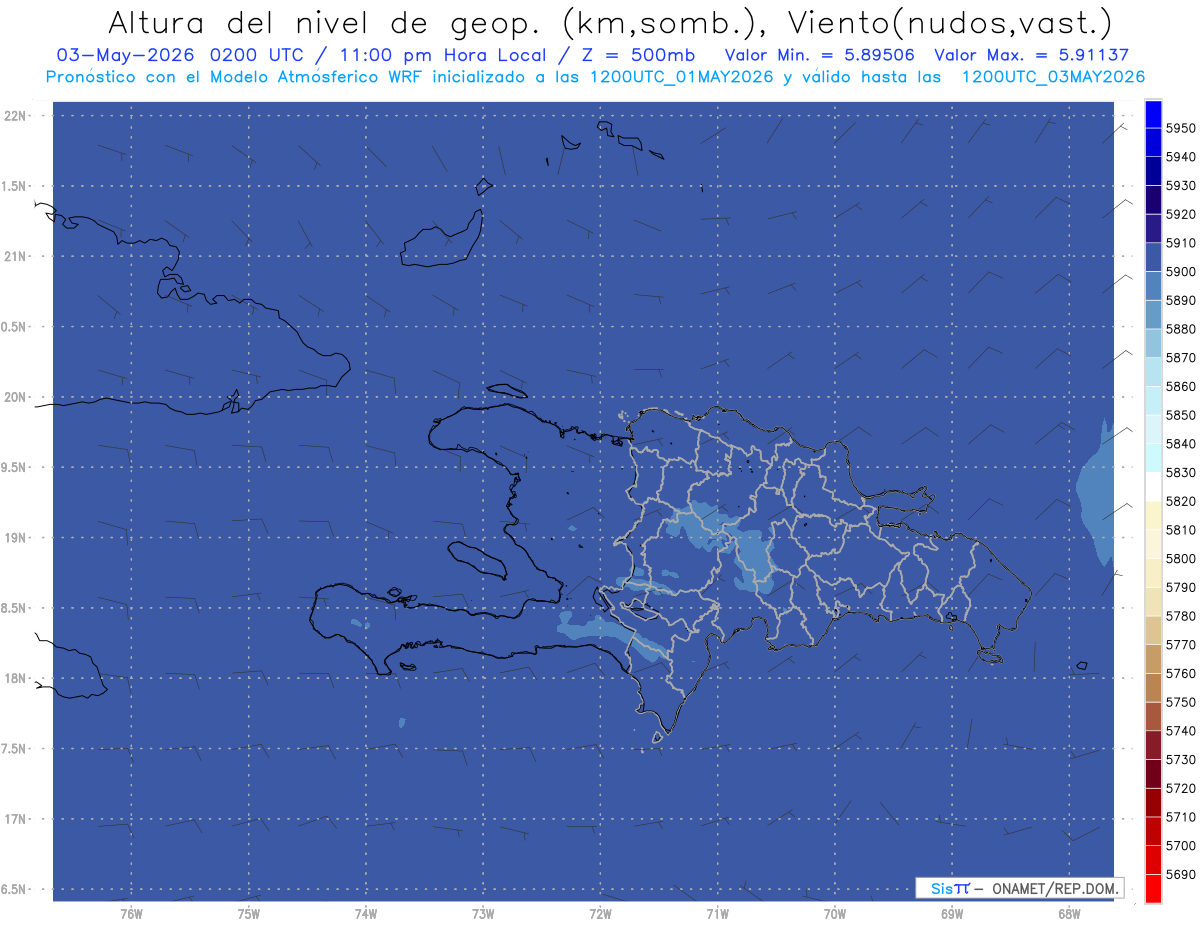This screenshot has width=1200, height=927.
Task: Click the 72W longitude axis label
Action: pyautogui.click(x=600, y=914)
